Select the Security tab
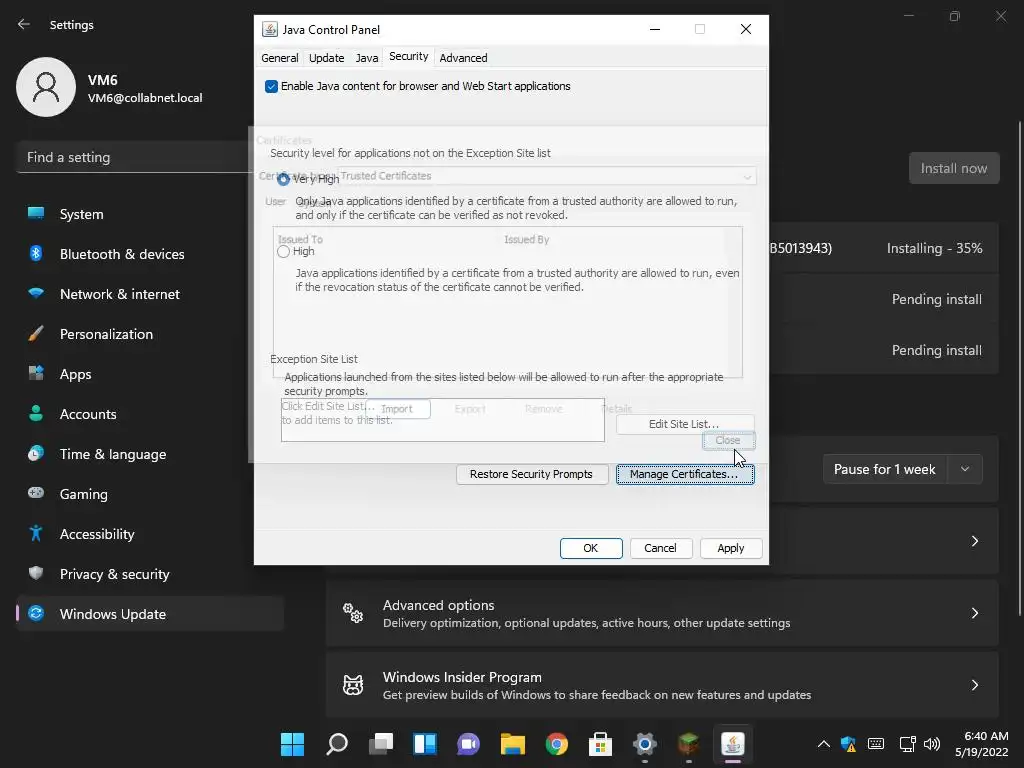1024x768 pixels. coord(409,57)
